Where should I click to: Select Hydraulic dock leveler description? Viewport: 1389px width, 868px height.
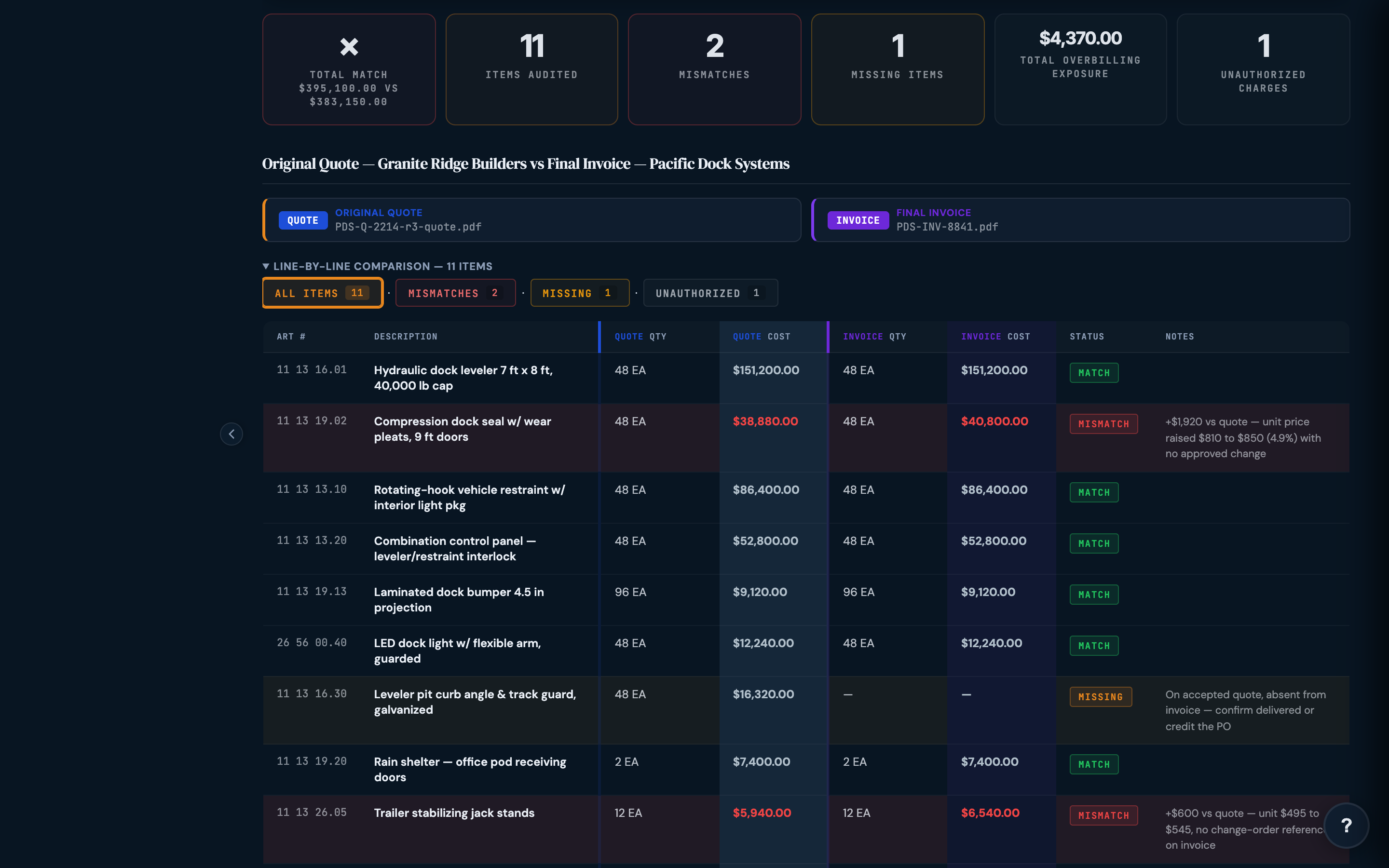[463, 379]
